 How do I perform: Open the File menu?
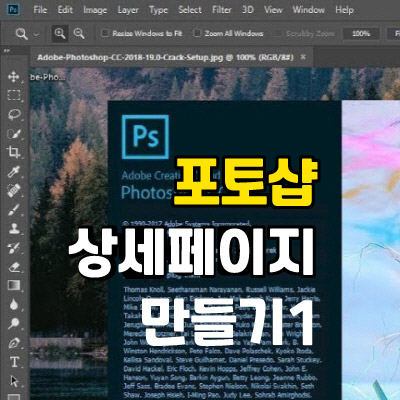point(40,10)
